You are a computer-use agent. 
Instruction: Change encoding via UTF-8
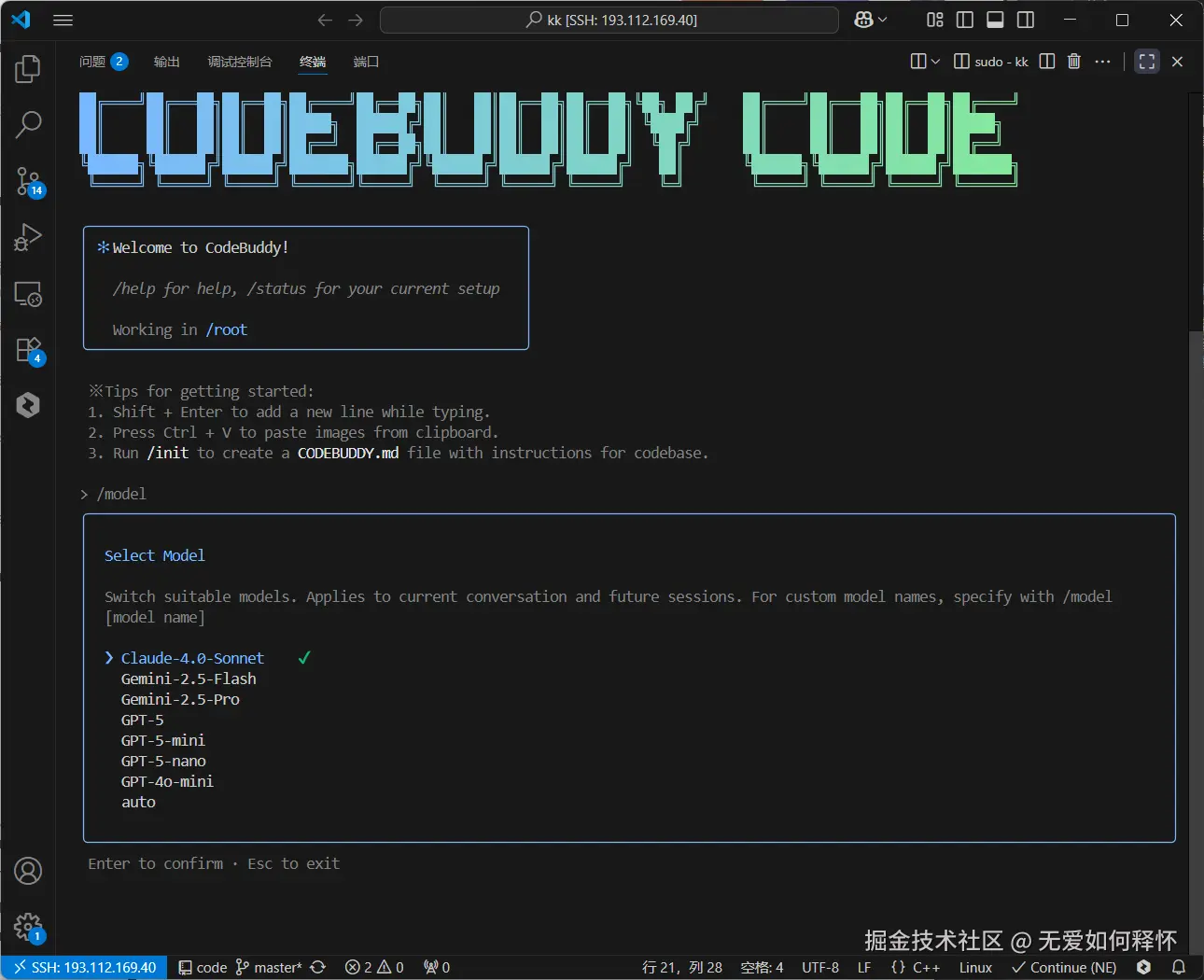(x=820, y=967)
